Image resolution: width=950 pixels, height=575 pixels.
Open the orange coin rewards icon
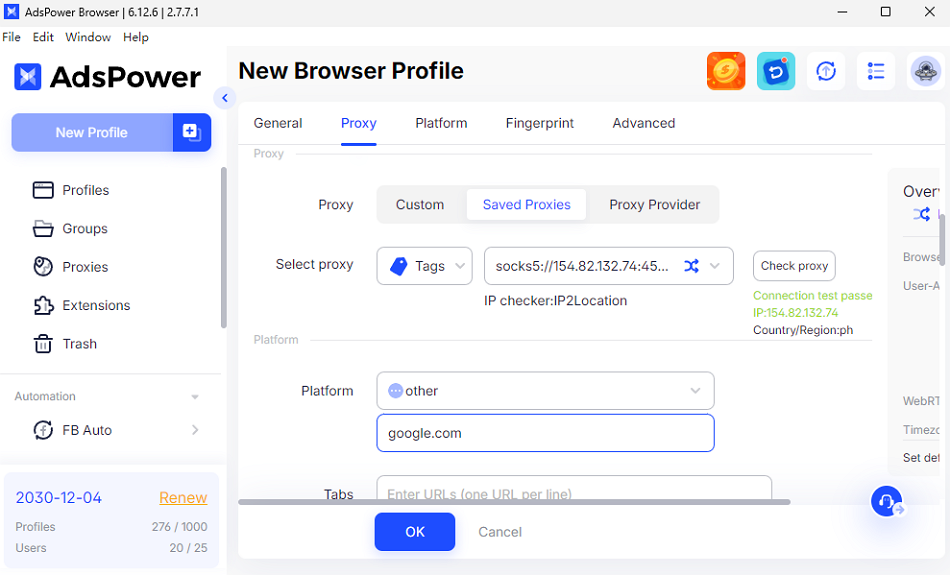(x=726, y=71)
